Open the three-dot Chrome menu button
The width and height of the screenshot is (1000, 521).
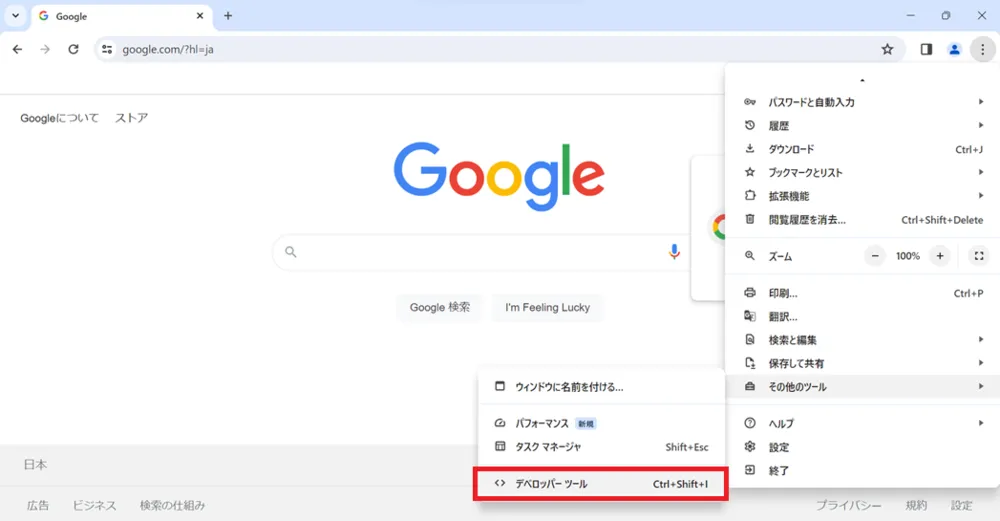(x=982, y=49)
